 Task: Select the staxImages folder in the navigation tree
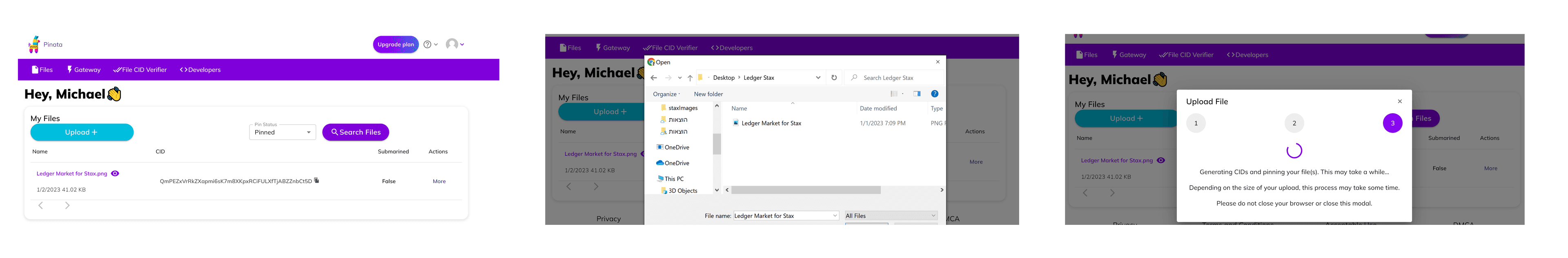click(679, 108)
